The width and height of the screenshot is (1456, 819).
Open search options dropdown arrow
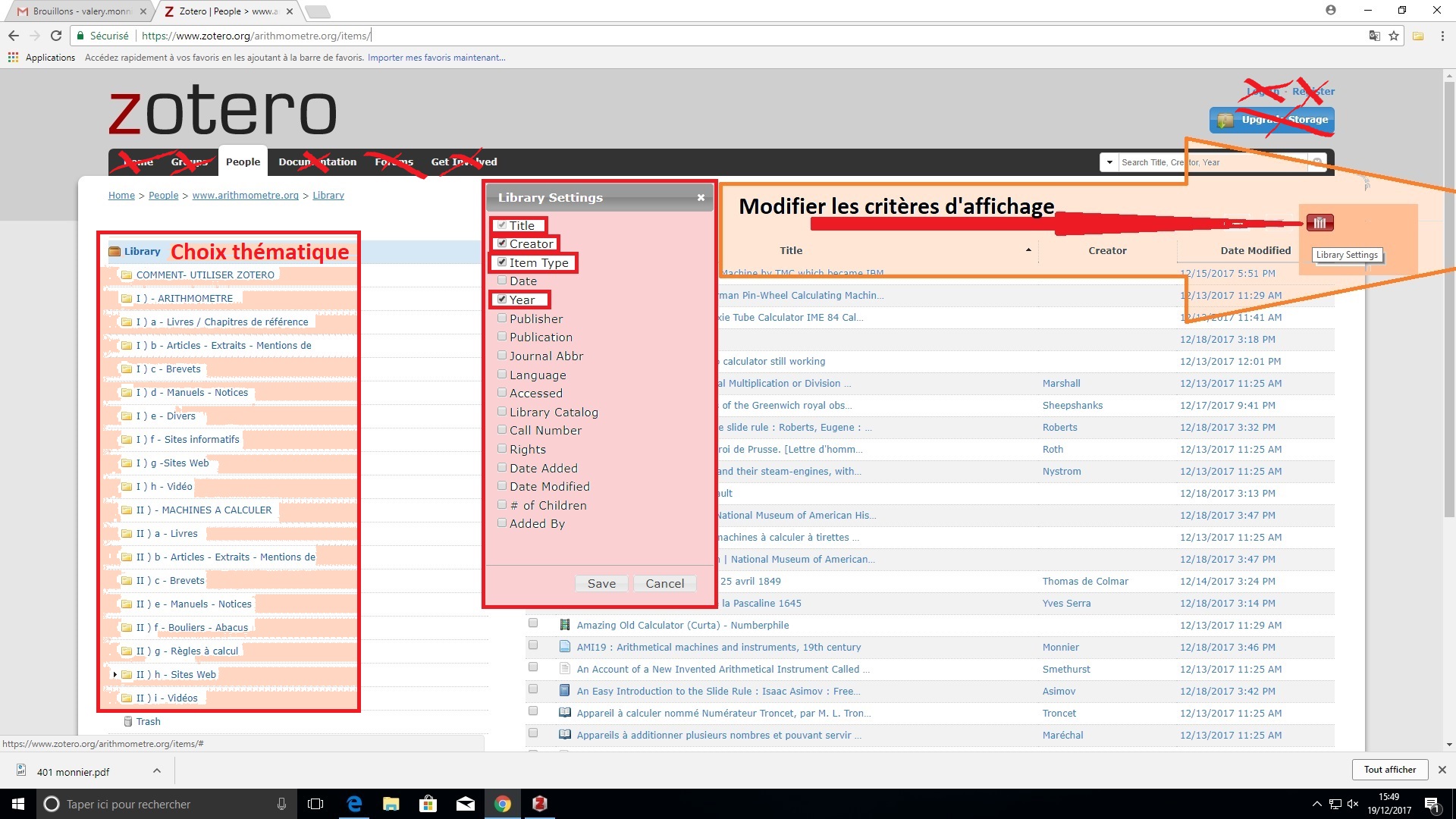click(x=1109, y=162)
